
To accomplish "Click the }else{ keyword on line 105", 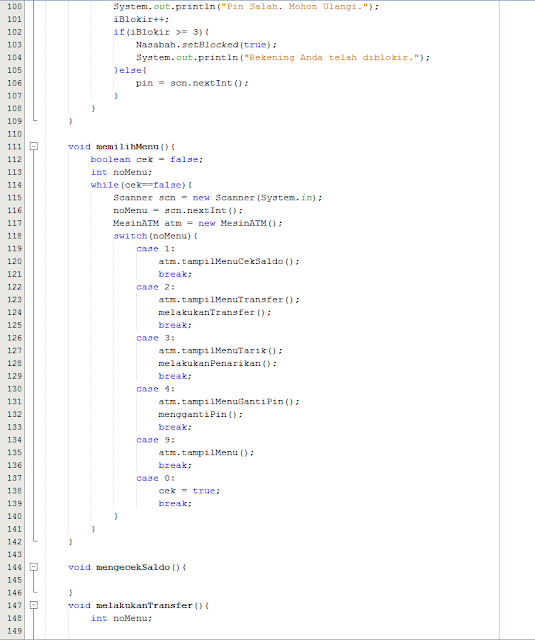I will (130, 70).
